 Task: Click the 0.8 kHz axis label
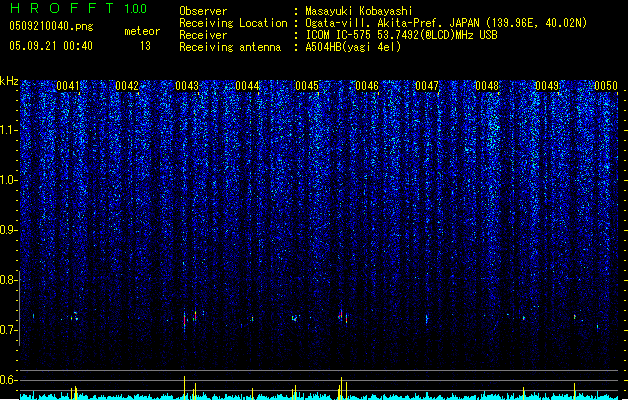pos(8,280)
